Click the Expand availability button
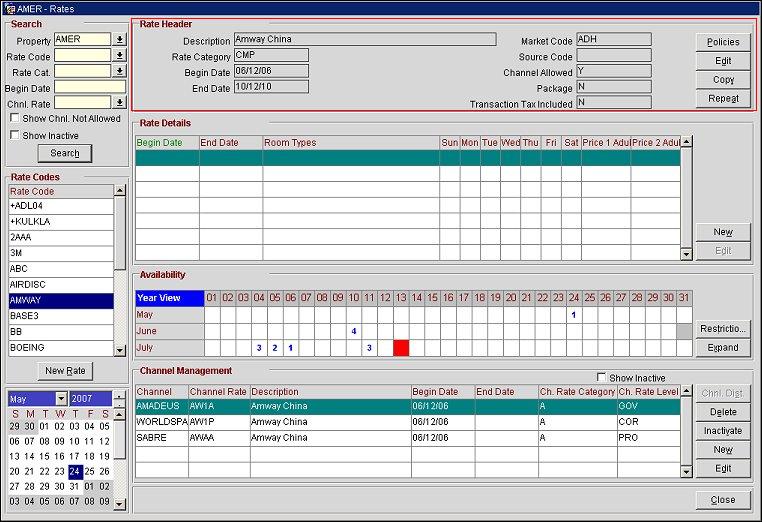762x522 pixels. pyautogui.click(x=723, y=348)
